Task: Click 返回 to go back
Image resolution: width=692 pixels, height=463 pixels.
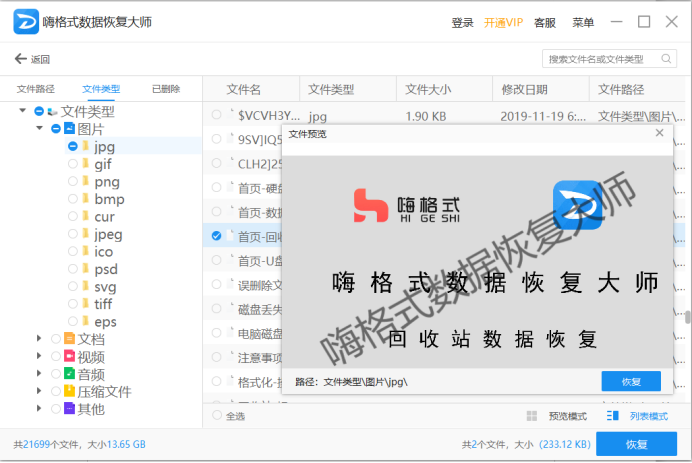Action: point(40,59)
